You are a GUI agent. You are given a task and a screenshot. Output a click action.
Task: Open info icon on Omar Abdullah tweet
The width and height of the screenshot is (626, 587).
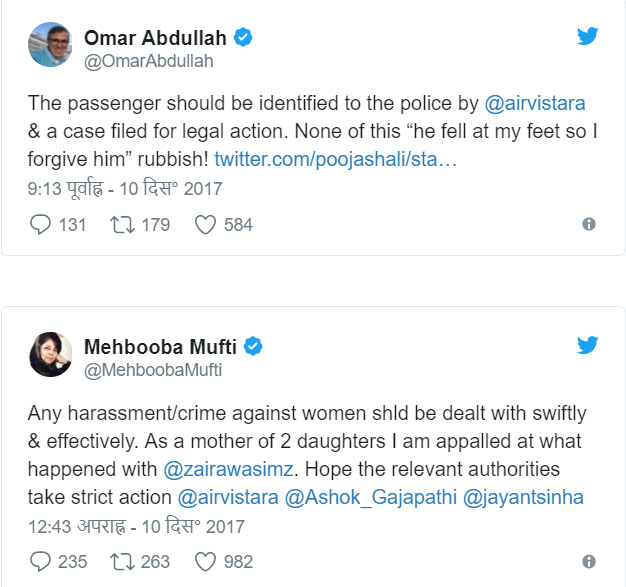point(589,224)
